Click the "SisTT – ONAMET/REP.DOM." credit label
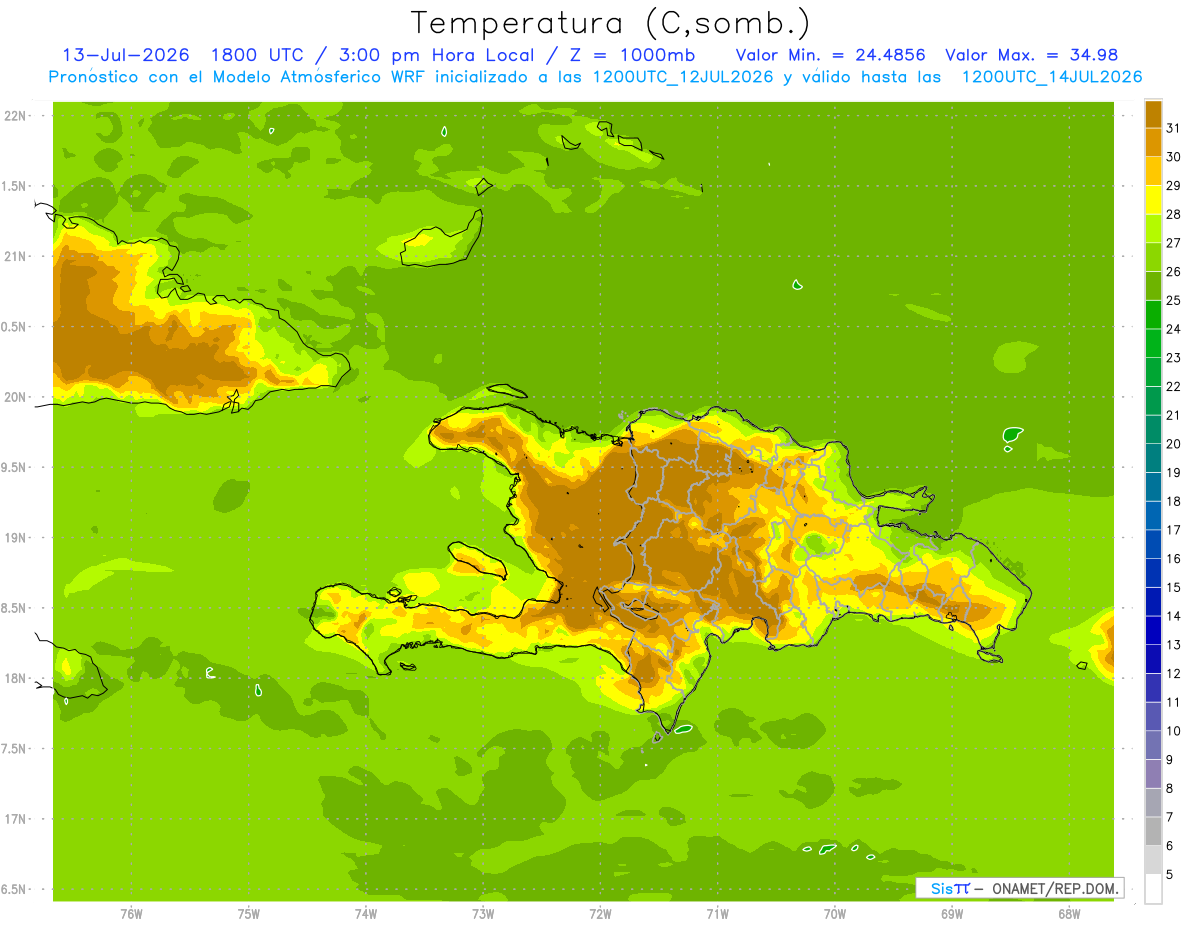The height and width of the screenshot is (927, 1200). (x=1025, y=888)
